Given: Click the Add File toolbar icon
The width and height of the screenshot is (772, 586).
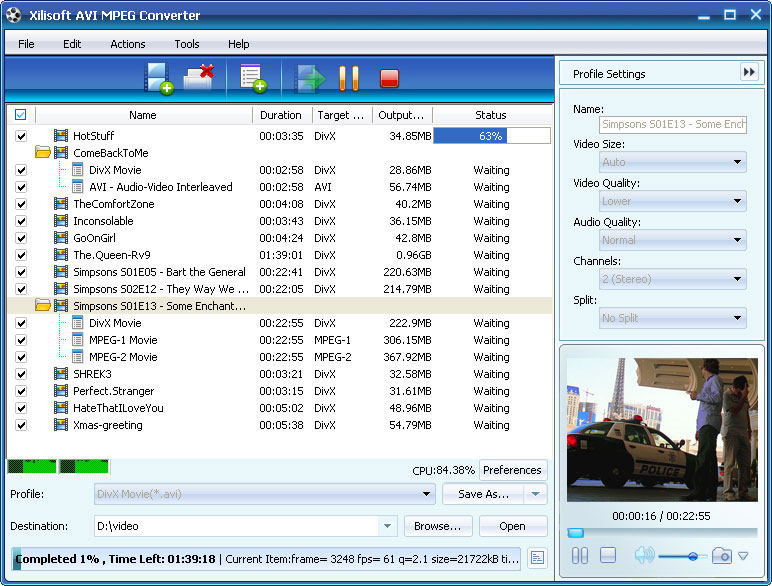Looking at the screenshot, I should pyautogui.click(x=159, y=78).
